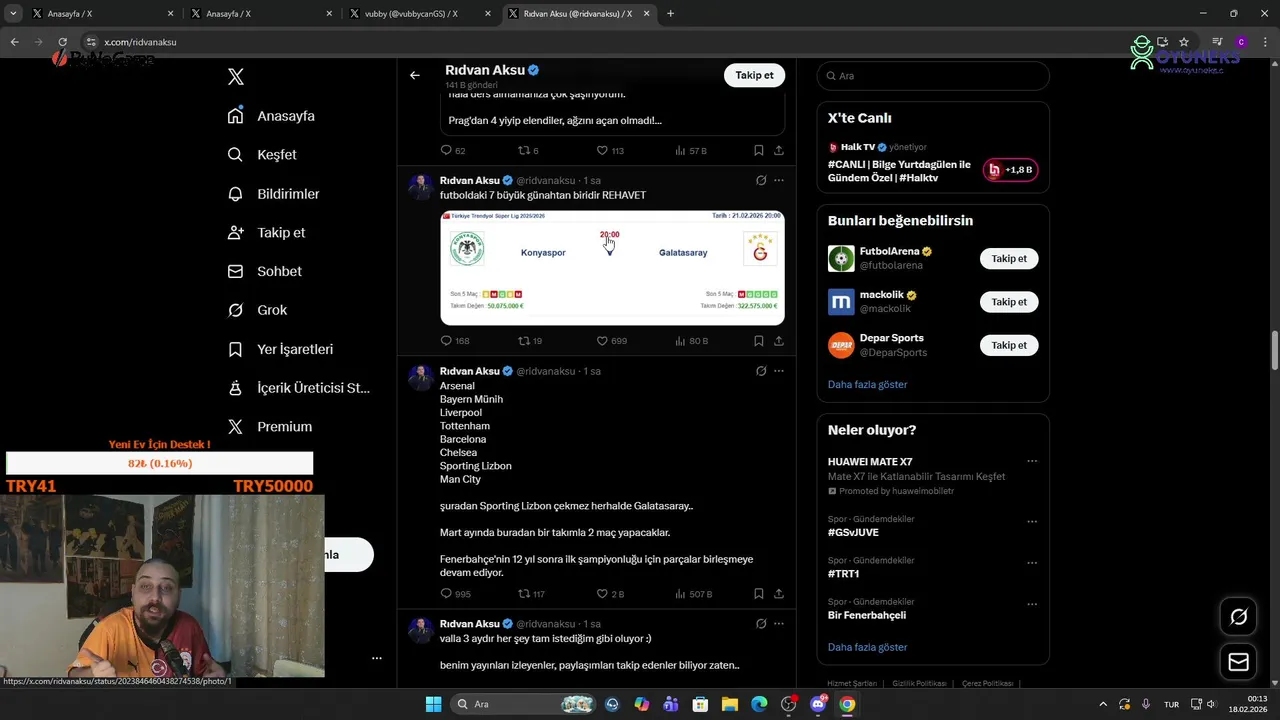Retweet the tweet showing 6 reposts
1280x720 pixels.
coord(523,150)
